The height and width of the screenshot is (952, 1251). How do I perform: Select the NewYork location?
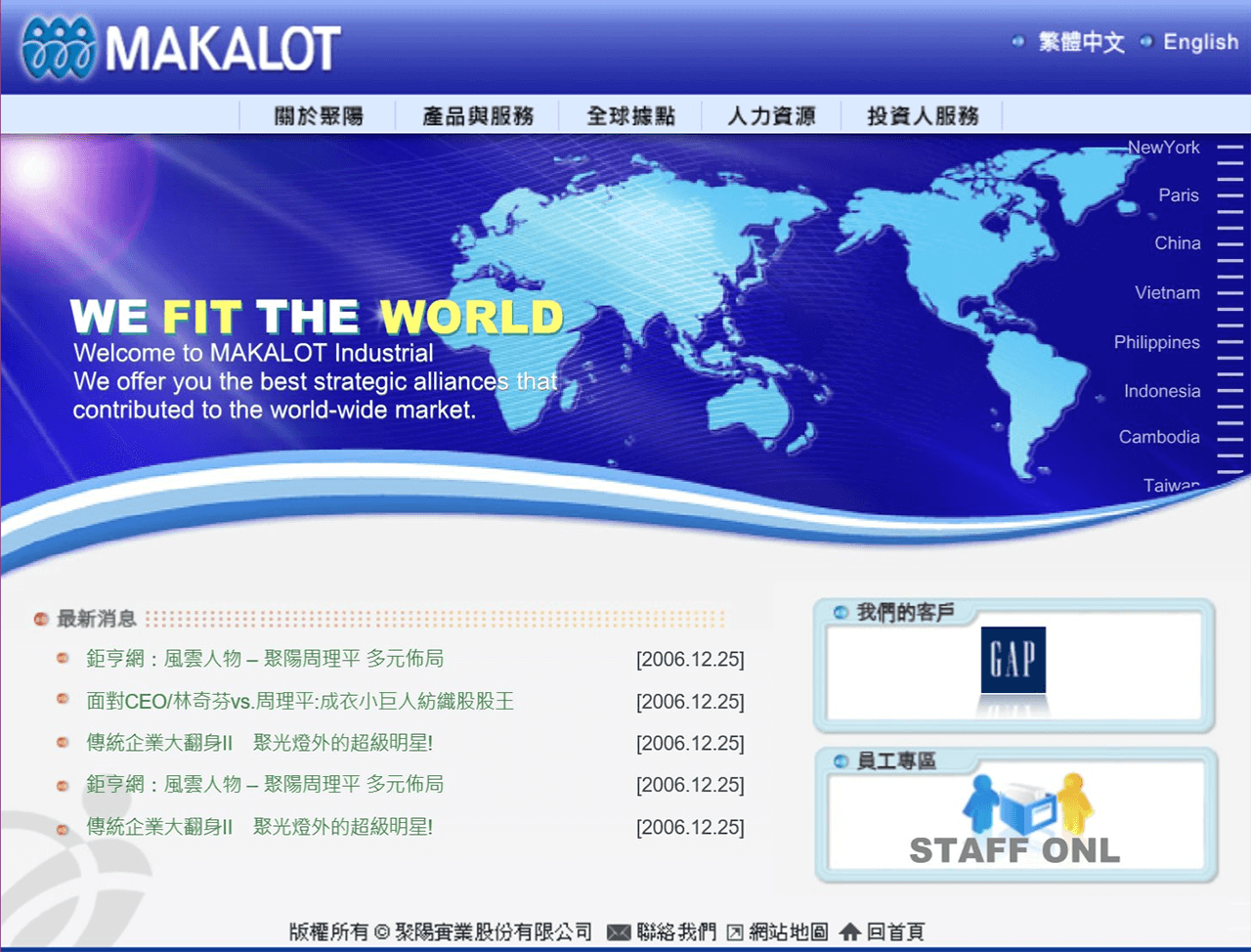pos(1163,148)
